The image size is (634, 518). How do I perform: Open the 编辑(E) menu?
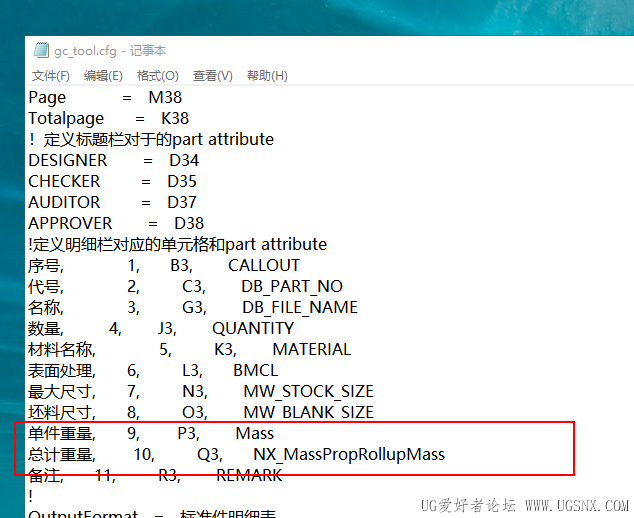(x=103, y=76)
